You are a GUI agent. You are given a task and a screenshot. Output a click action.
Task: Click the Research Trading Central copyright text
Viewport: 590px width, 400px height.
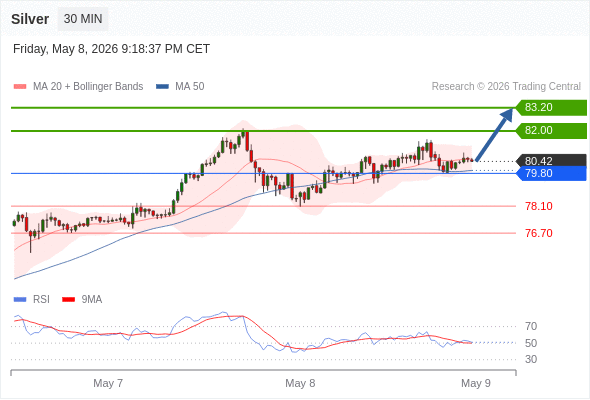point(506,87)
